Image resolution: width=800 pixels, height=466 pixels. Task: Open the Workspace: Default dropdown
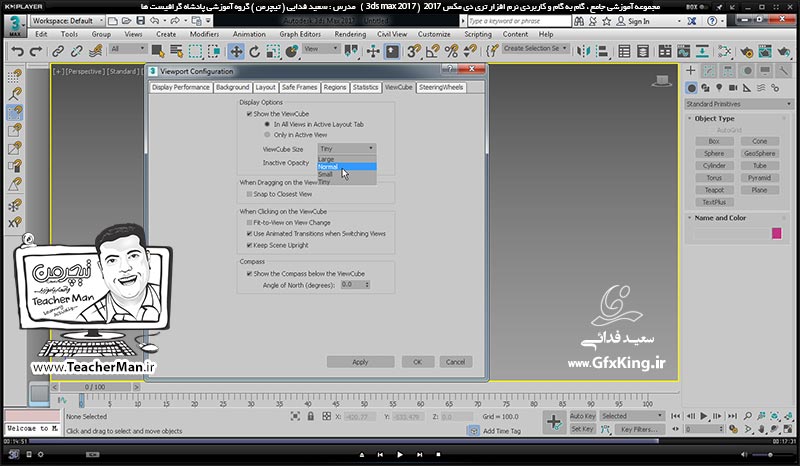coord(67,21)
